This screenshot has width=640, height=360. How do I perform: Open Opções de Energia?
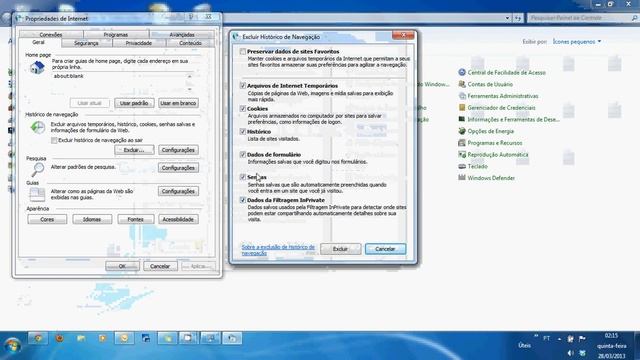pyautogui.click(x=490, y=131)
